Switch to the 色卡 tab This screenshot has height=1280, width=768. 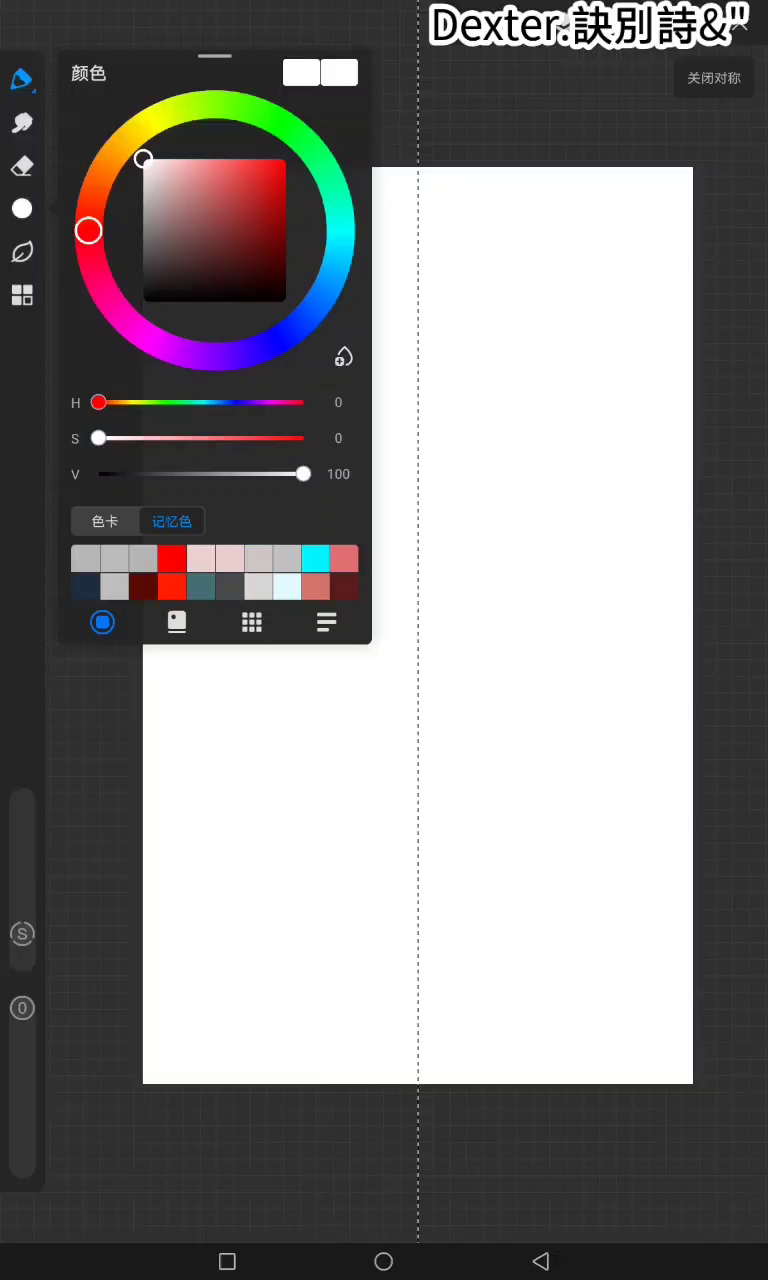coord(105,521)
